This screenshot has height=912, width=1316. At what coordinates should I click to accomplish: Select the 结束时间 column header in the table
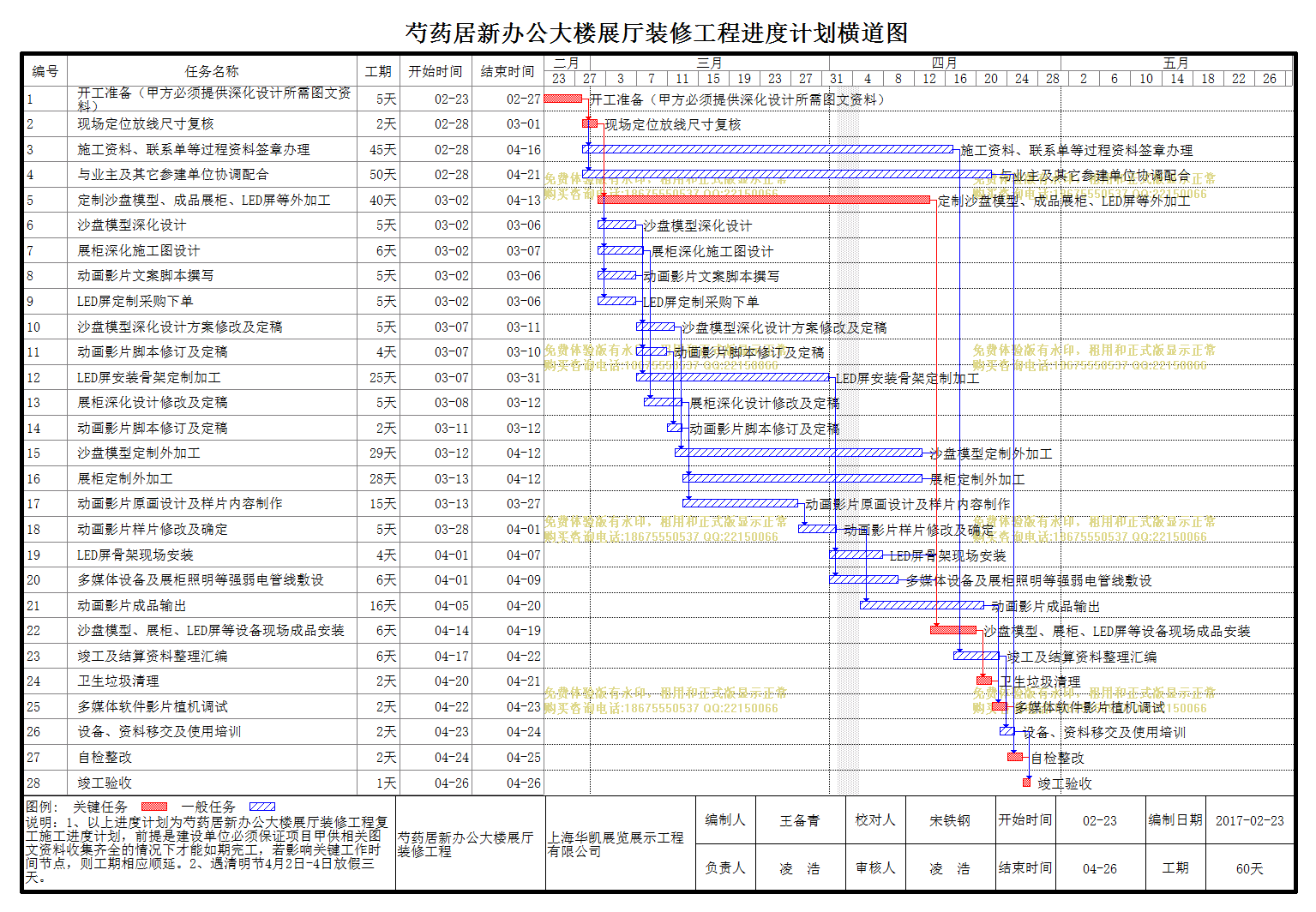508,71
